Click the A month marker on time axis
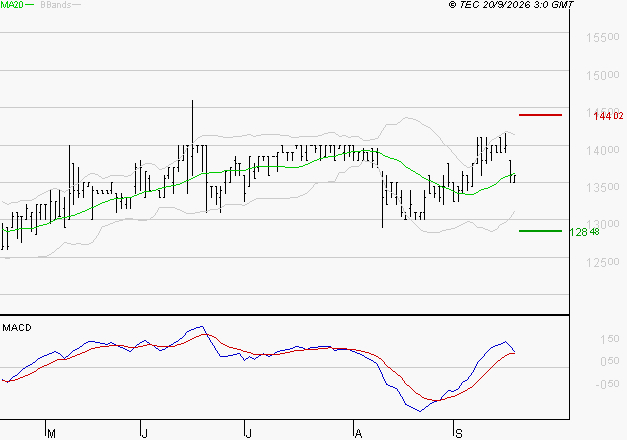Viewport: 627px width, 440px height. click(x=358, y=434)
